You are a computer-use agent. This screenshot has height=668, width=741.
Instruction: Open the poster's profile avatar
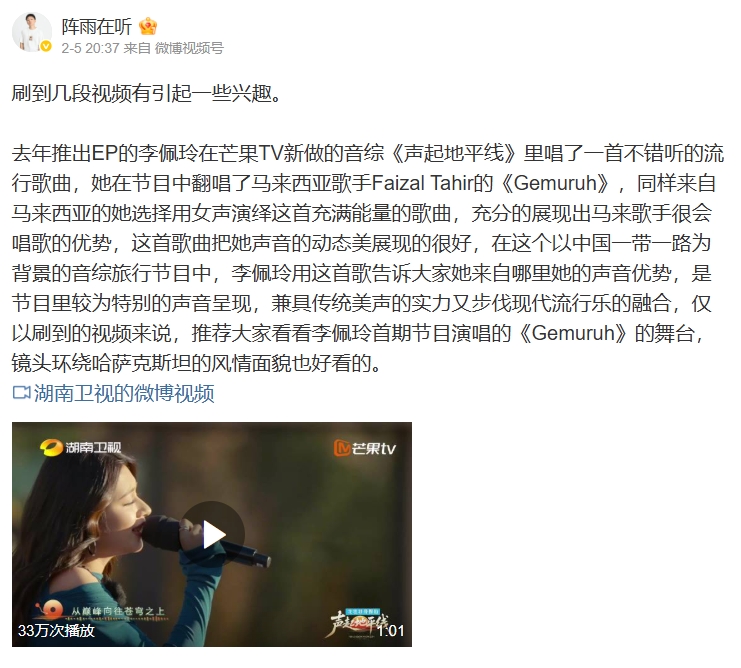(x=32, y=32)
